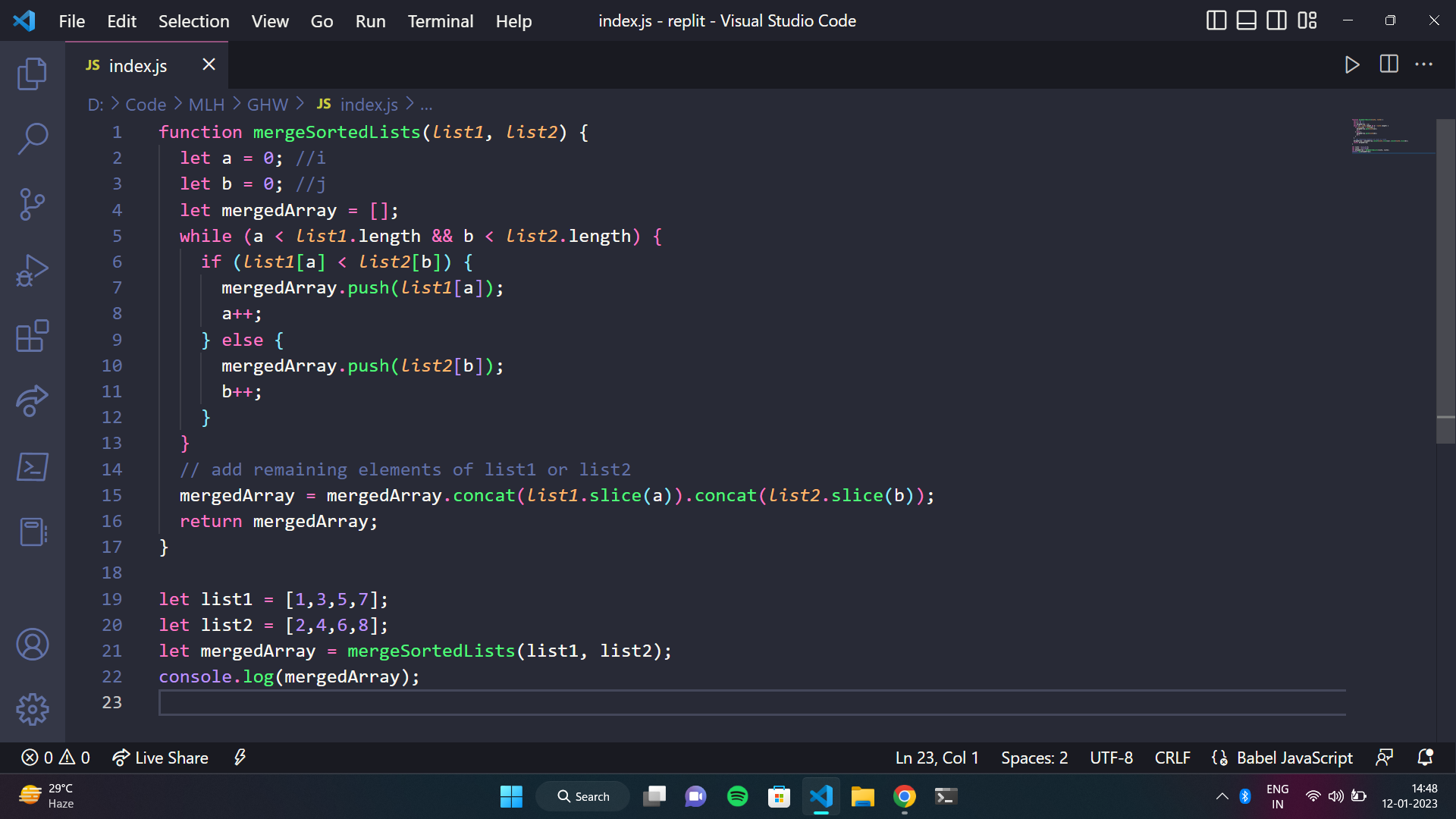This screenshot has width=1456, height=819.
Task: Open the Extensions view
Action: pyautogui.click(x=32, y=336)
